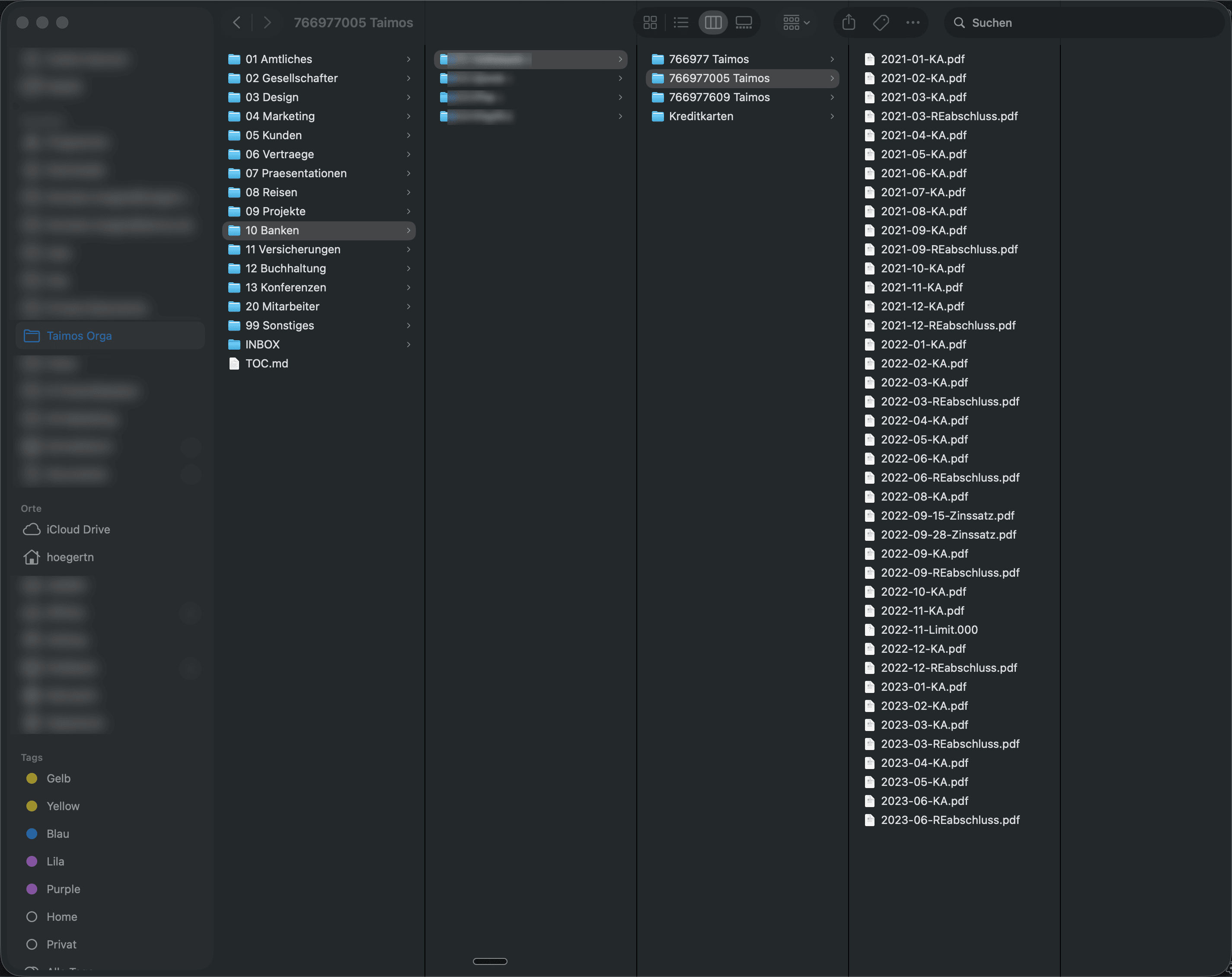This screenshot has width=1232, height=977.
Task: Click the Edit Tags icon
Action: (881, 22)
